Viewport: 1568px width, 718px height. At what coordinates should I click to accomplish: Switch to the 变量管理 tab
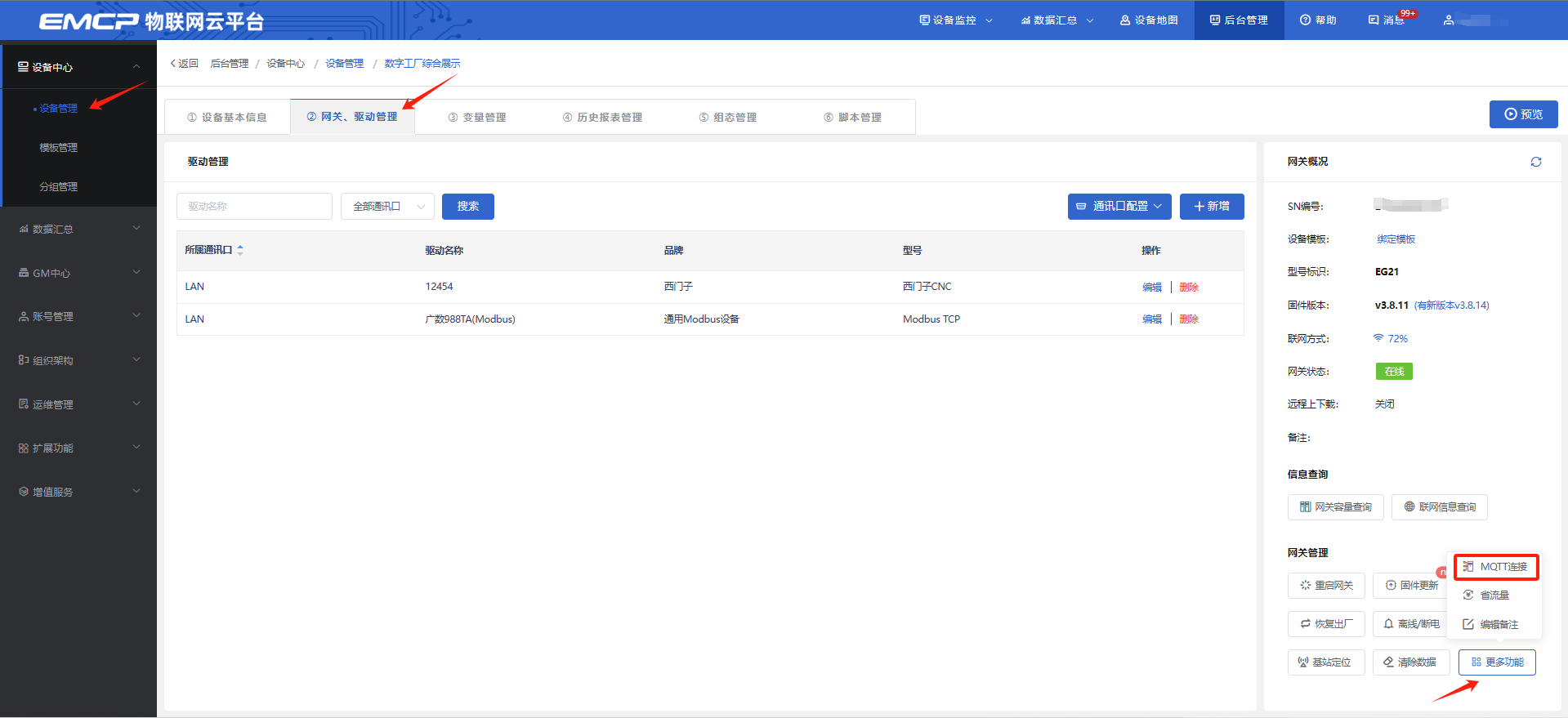click(x=477, y=118)
